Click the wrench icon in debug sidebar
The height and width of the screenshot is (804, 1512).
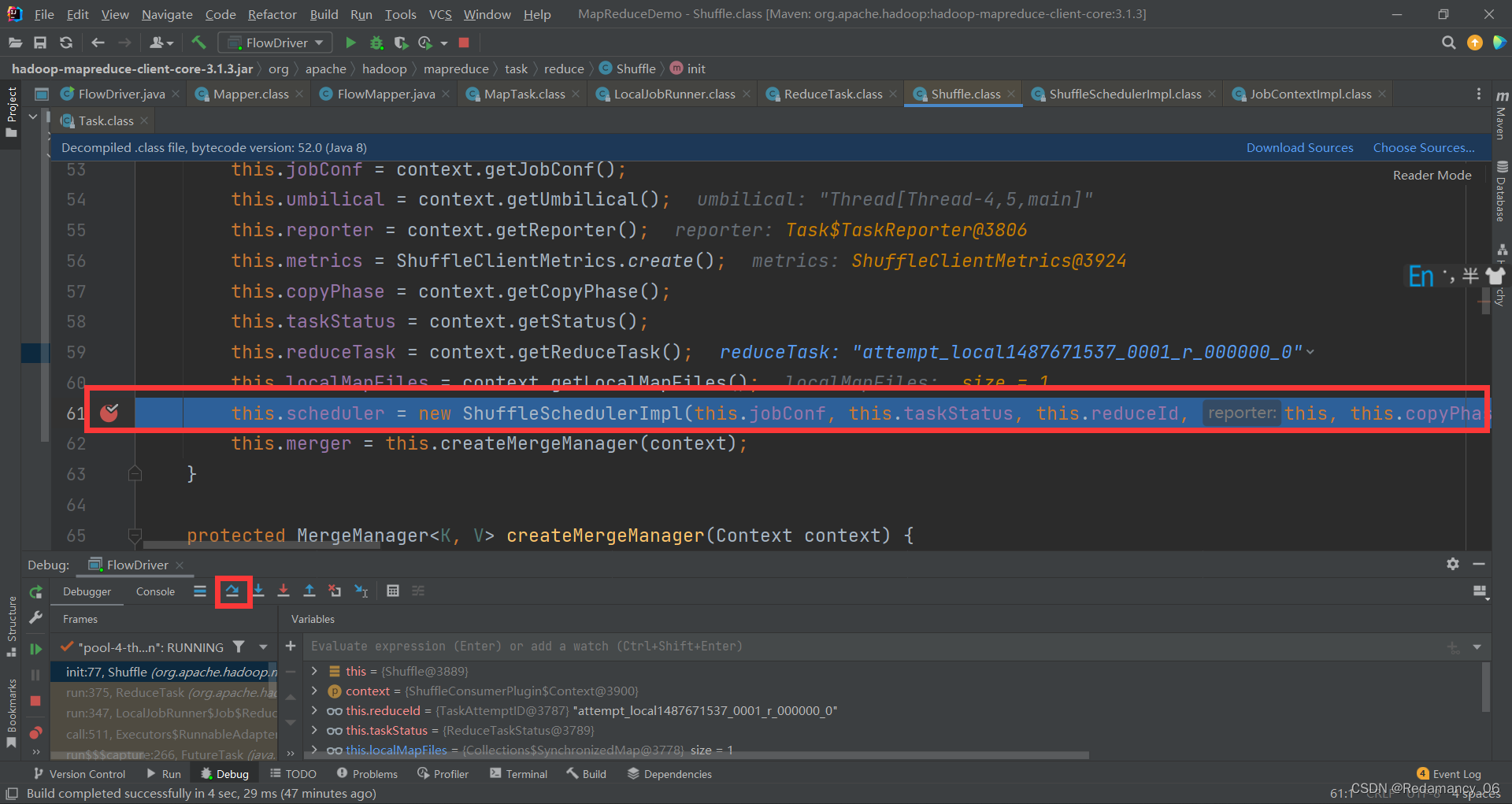pyautogui.click(x=35, y=618)
